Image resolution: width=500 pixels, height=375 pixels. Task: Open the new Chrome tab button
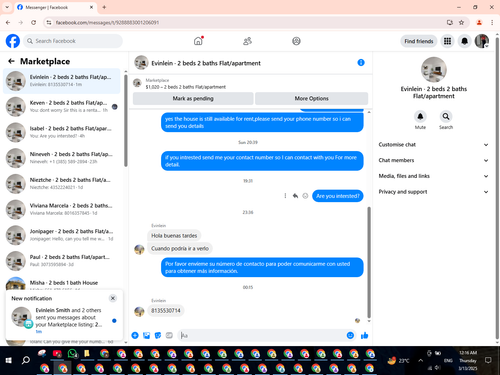pos(104,7)
